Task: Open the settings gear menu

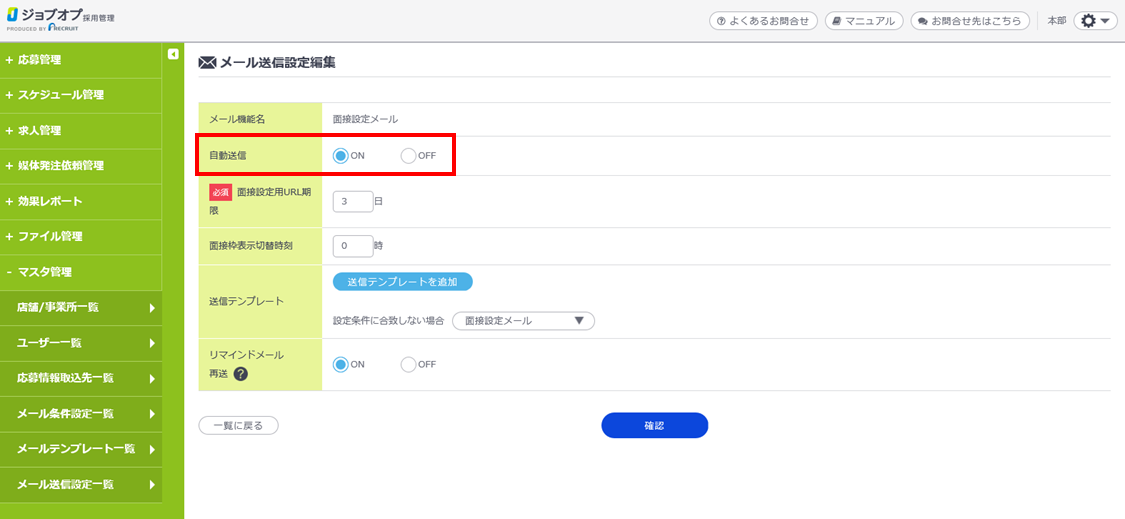Action: 1094,21
